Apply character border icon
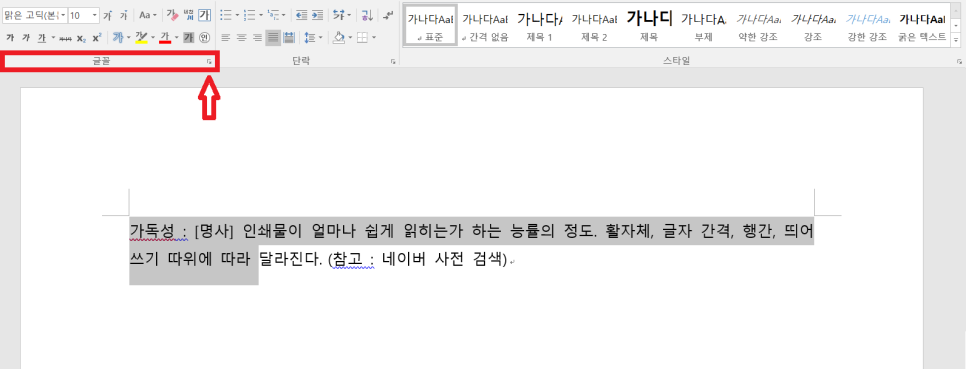Viewport: 966px width, 369px height. (205, 15)
